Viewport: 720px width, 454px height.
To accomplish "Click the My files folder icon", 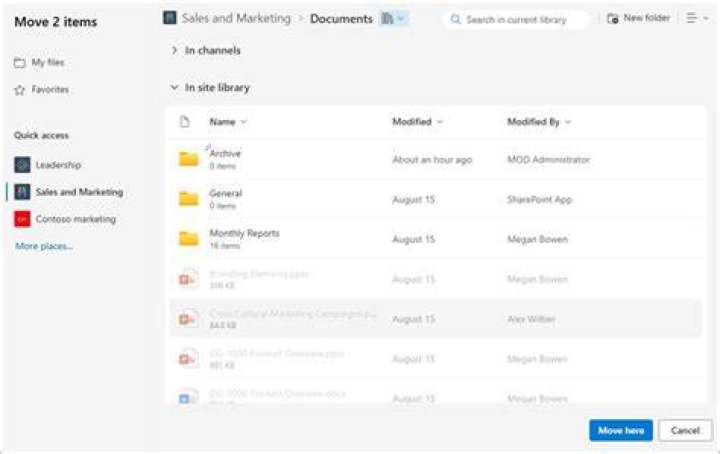I will (x=19, y=62).
